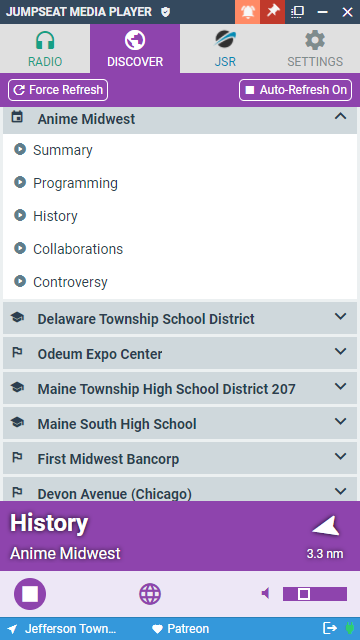The image size is (360, 640).
Task: Click the Force Refresh button
Action: (x=58, y=90)
